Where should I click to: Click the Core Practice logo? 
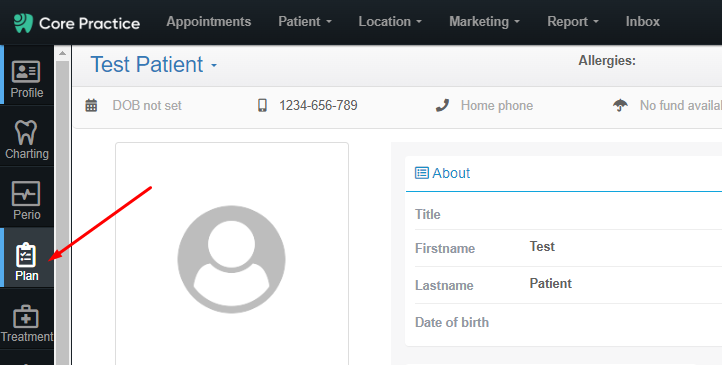[x=77, y=23]
